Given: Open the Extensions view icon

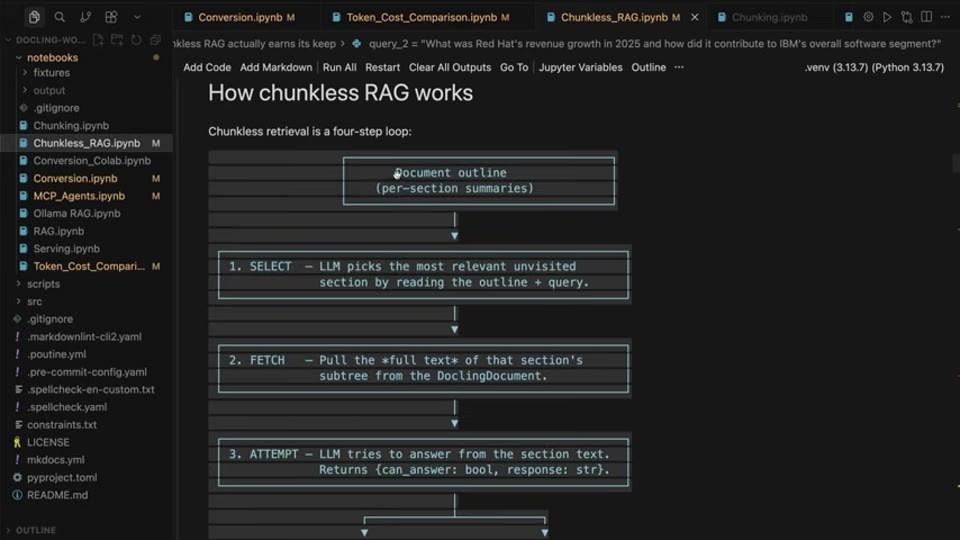Looking at the screenshot, I should [x=111, y=17].
